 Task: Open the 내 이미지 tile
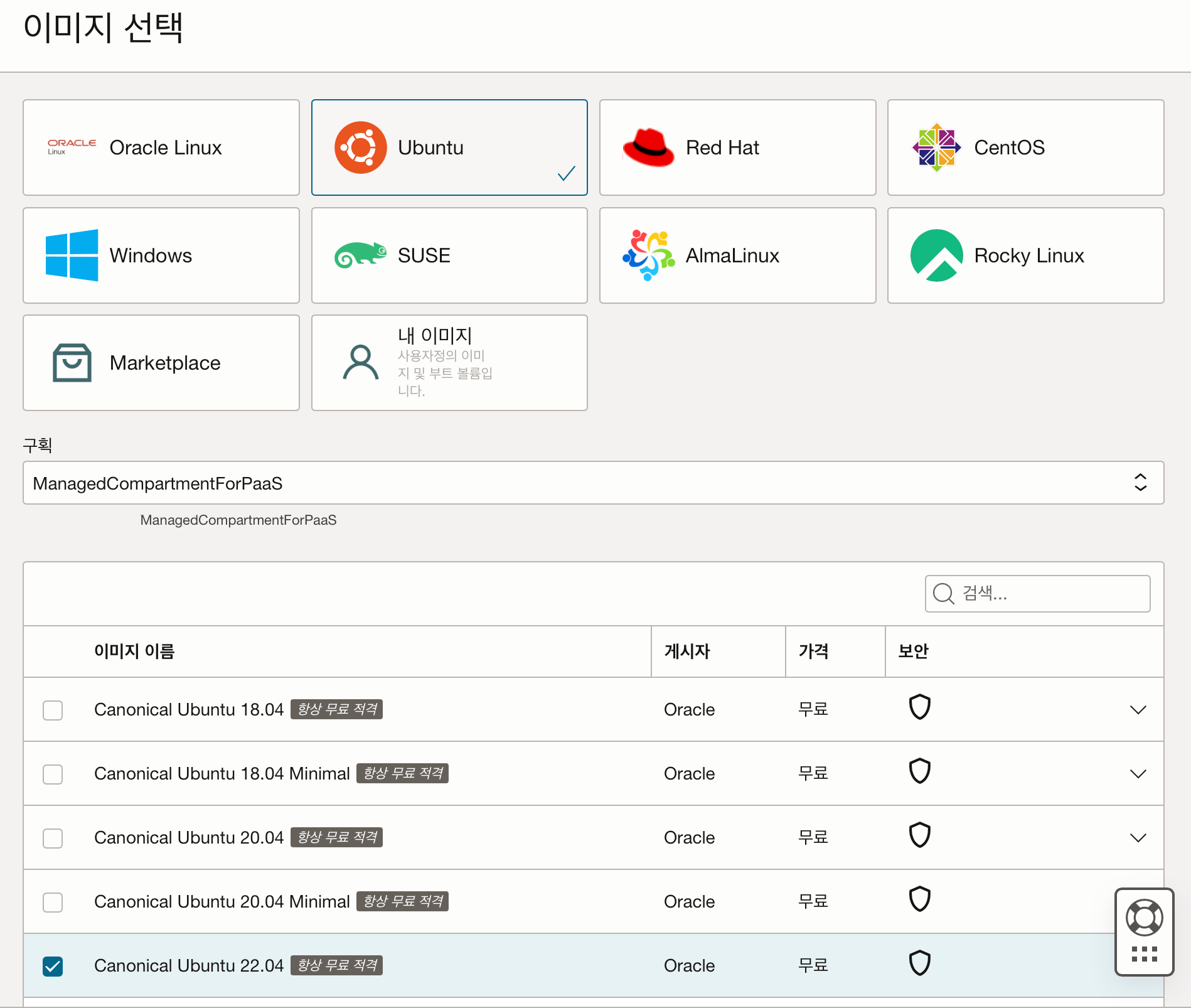tap(449, 363)
